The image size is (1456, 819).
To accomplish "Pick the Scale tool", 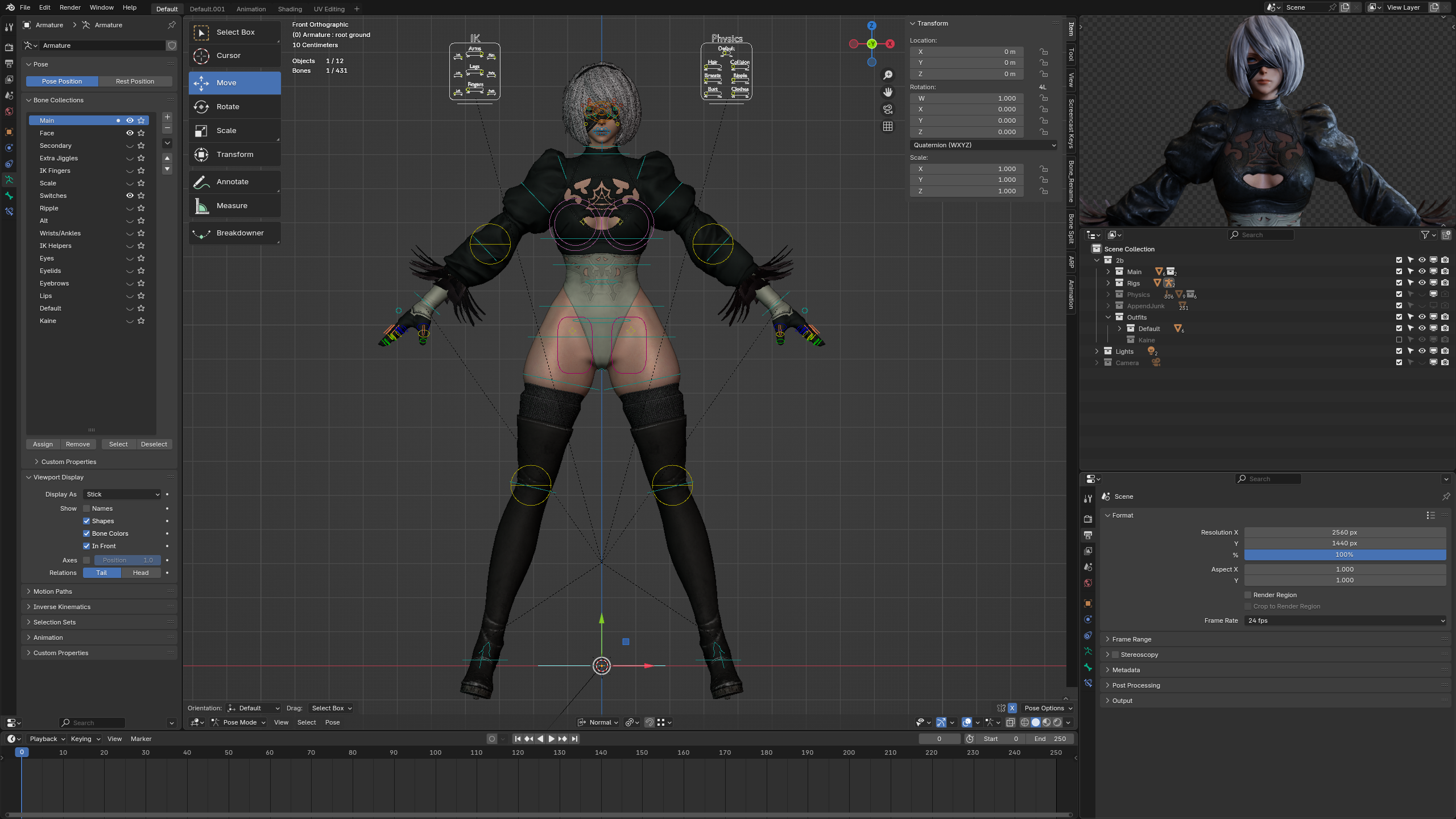I will [234, 131].
